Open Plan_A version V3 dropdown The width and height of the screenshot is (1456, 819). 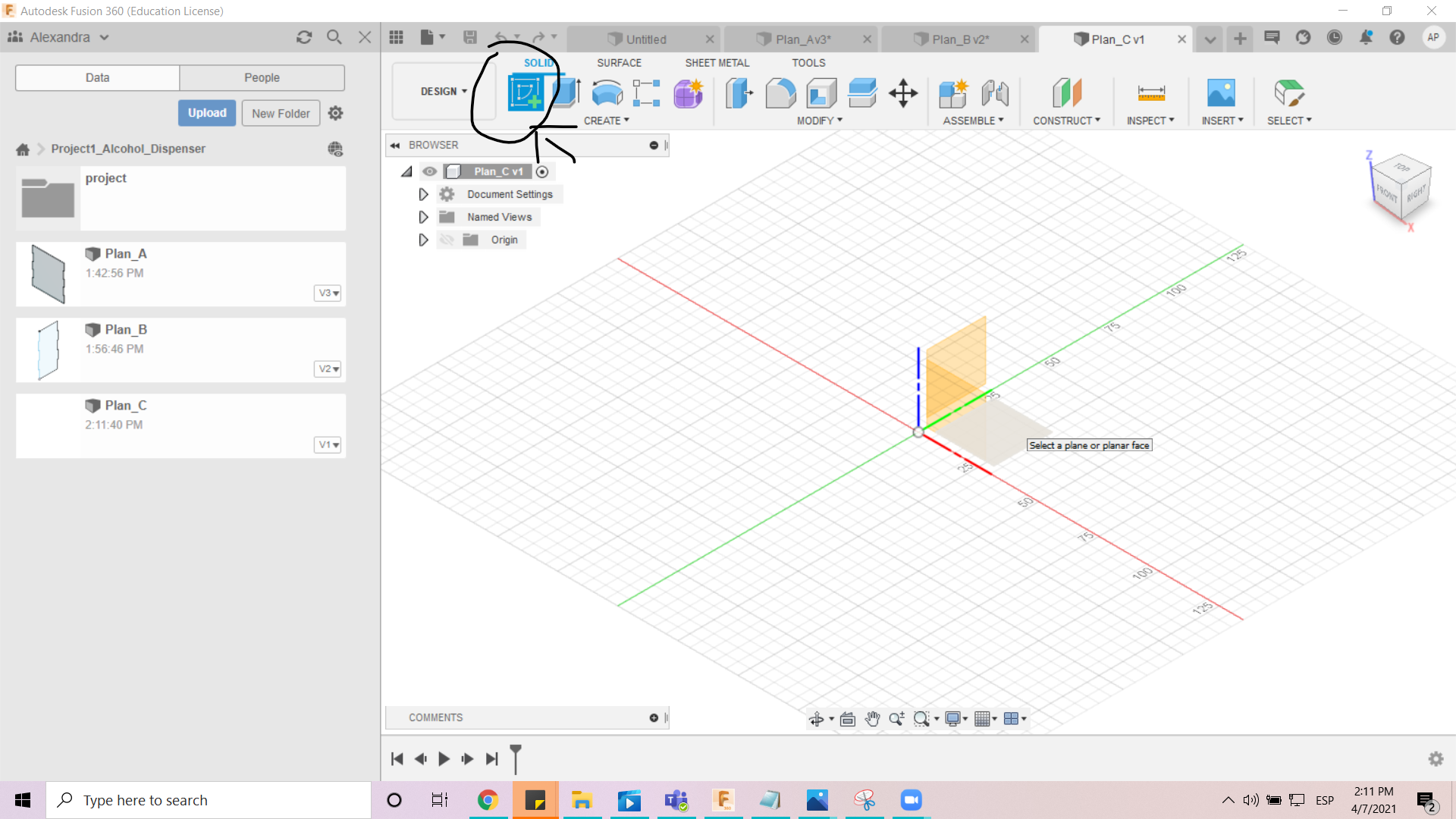click(328, 293)
